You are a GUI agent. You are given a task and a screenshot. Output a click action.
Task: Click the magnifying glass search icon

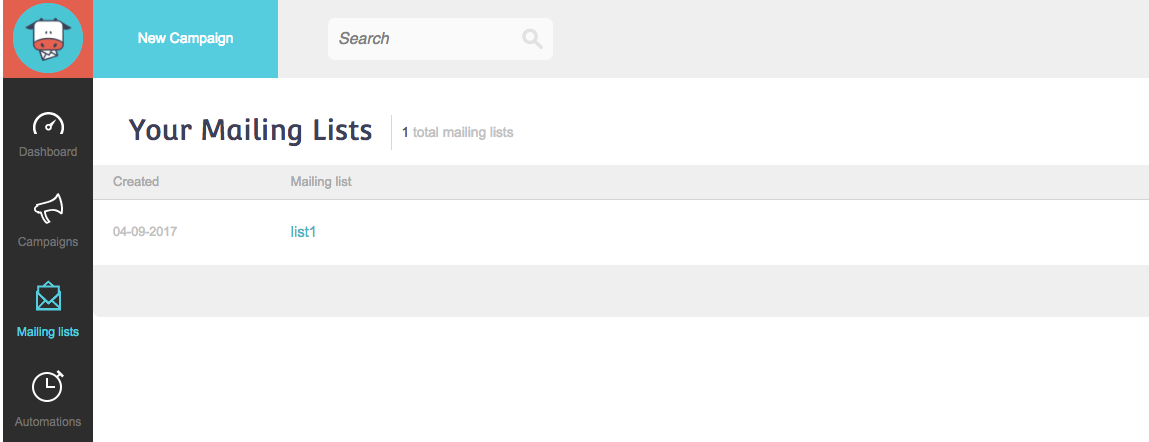[532, 39]
